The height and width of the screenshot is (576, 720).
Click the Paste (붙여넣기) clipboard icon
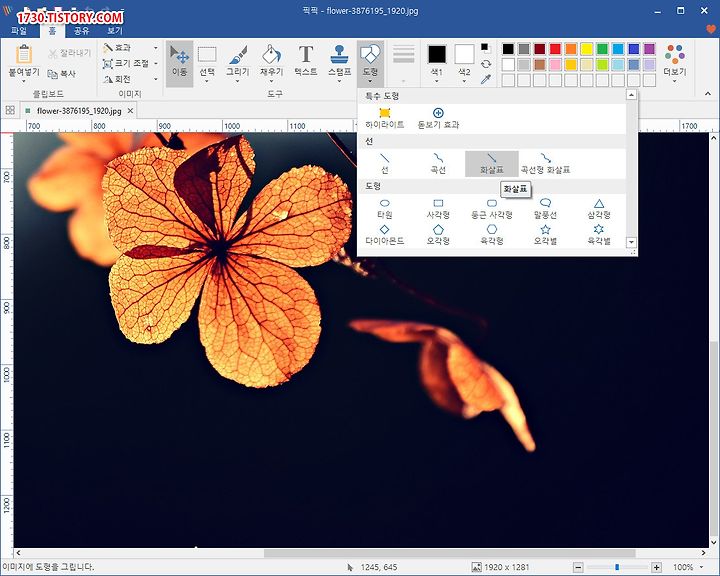point(24,55)
